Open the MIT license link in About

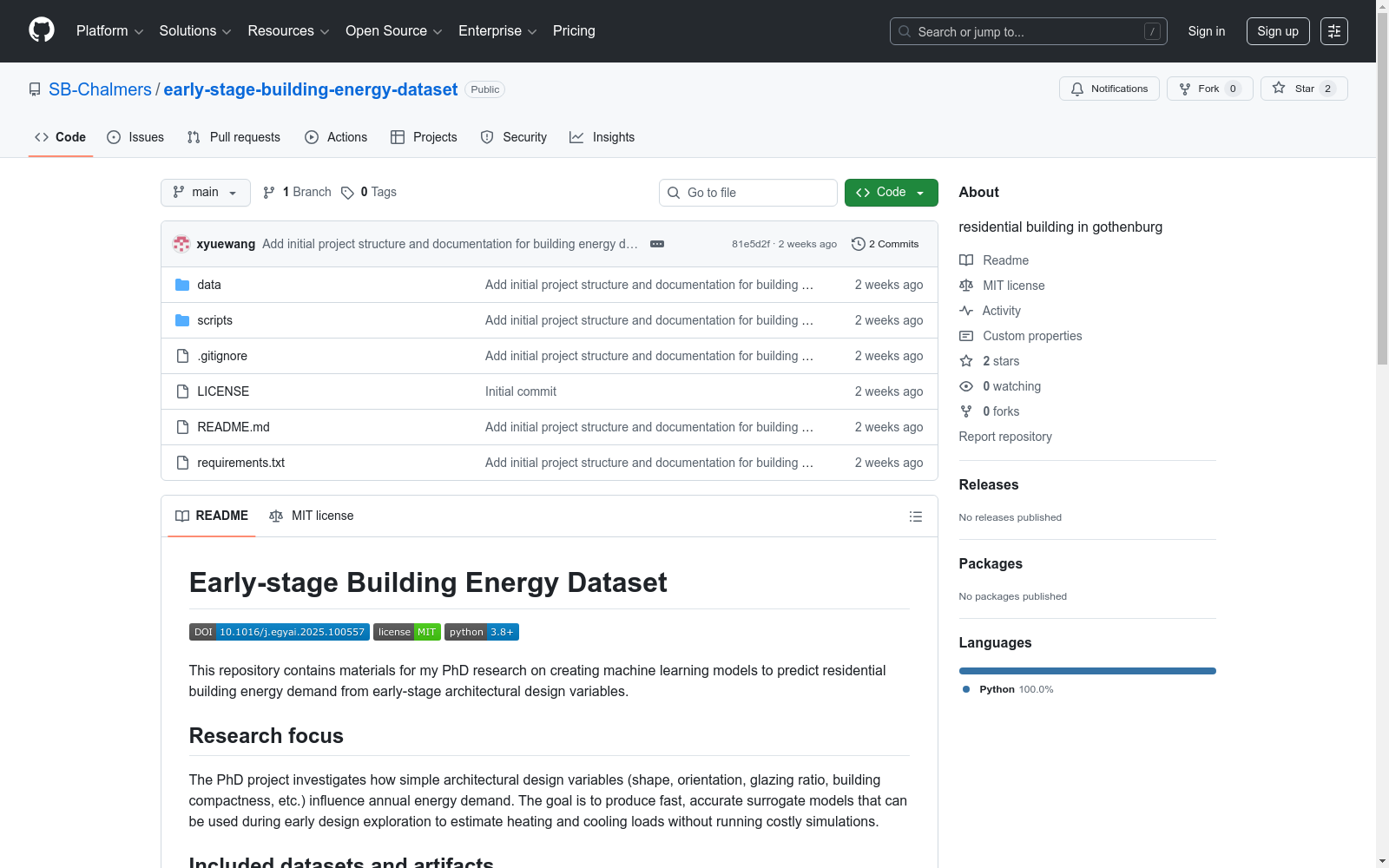1002,286
